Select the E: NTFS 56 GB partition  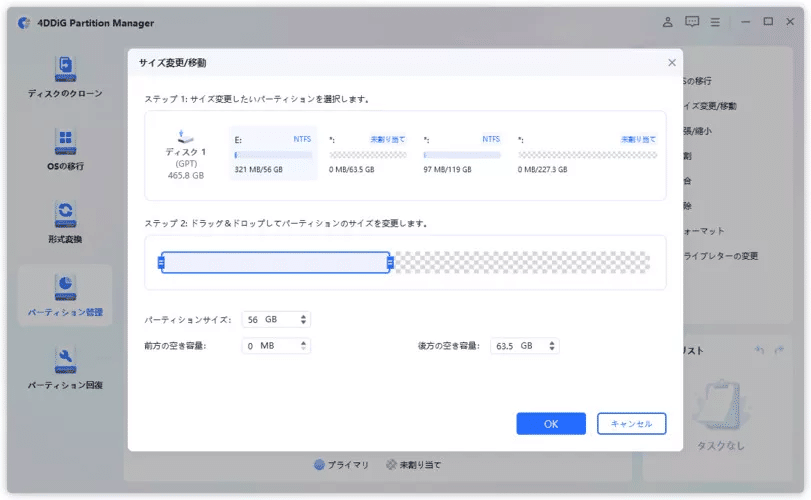tap(273, 154)
